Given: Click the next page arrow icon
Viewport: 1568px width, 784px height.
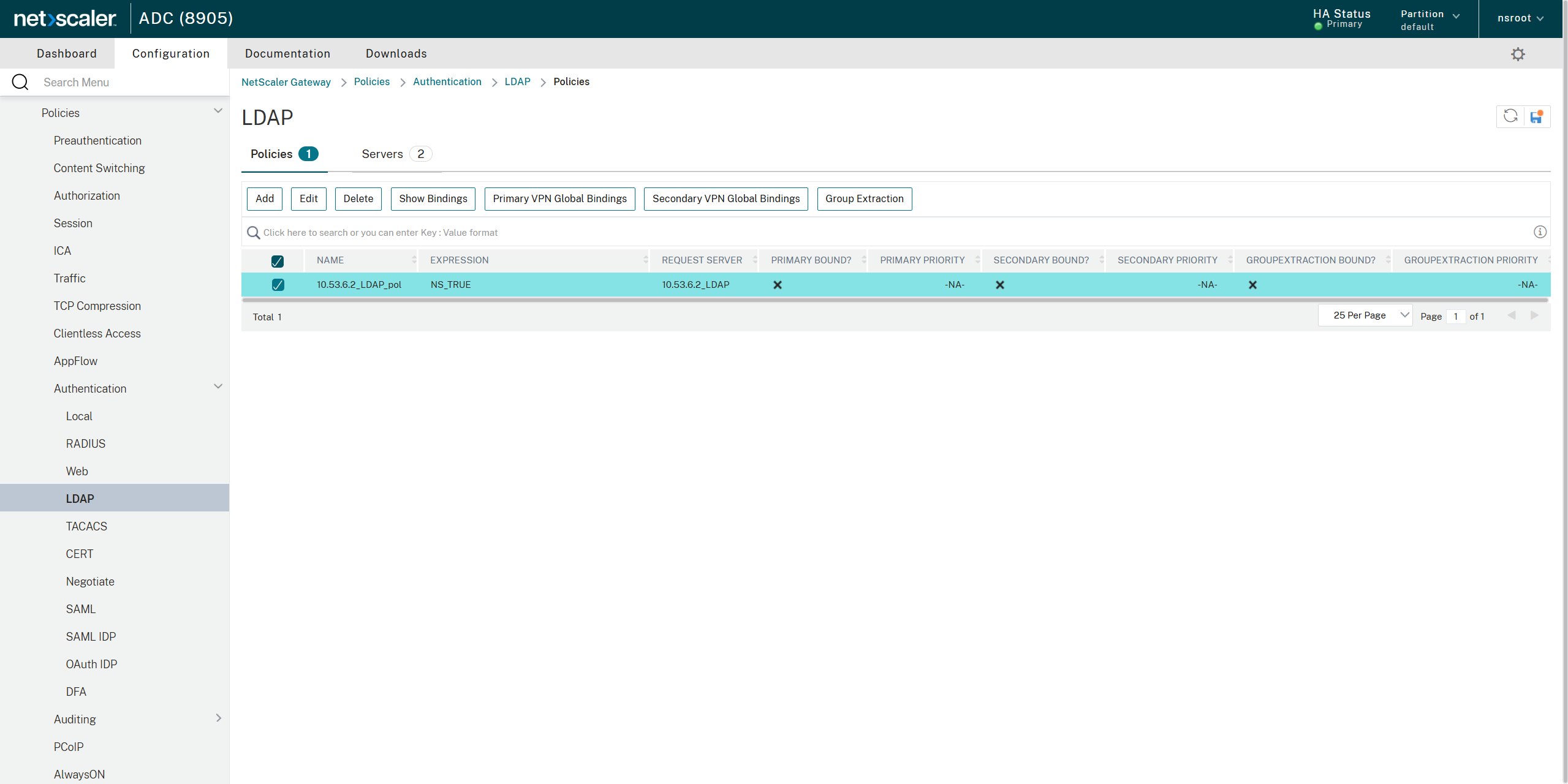Looking at the screenshot, I should 1534,315.
